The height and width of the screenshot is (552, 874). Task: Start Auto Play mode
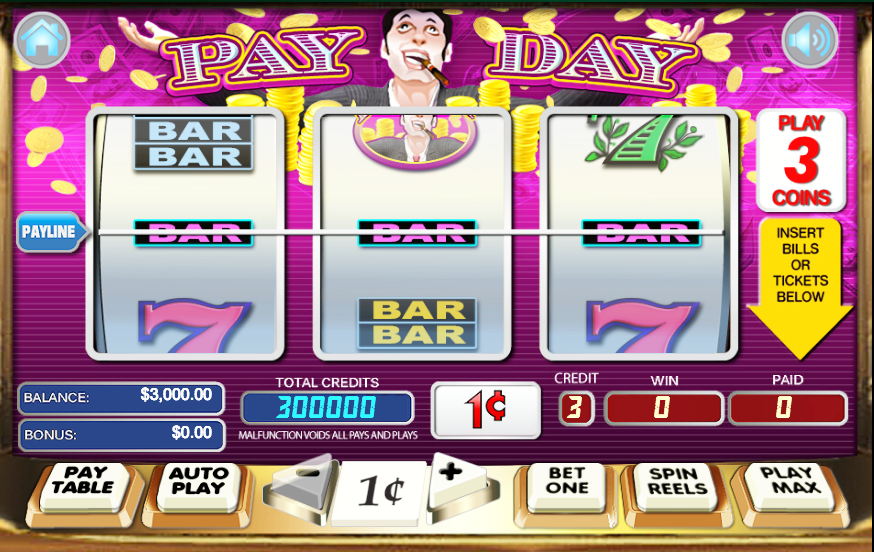click(x=199, y=486)
